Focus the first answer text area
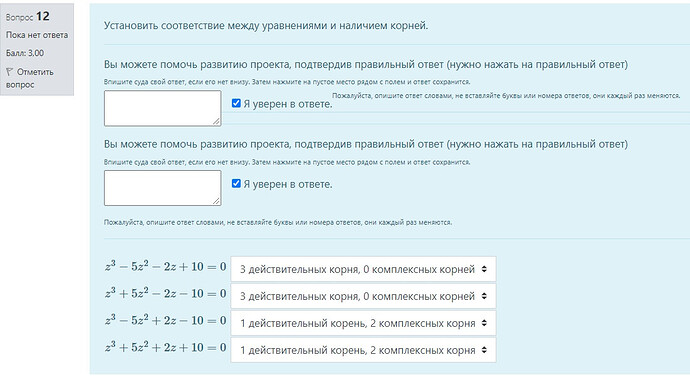 coord(162,108)
